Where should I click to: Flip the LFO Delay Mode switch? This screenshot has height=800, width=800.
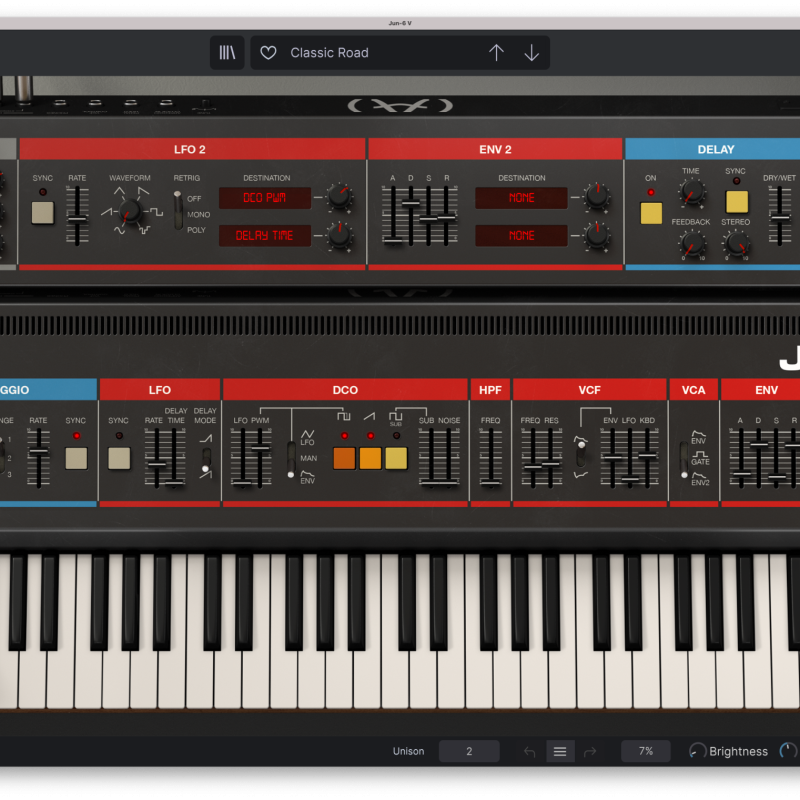click(x=206, y=458)
